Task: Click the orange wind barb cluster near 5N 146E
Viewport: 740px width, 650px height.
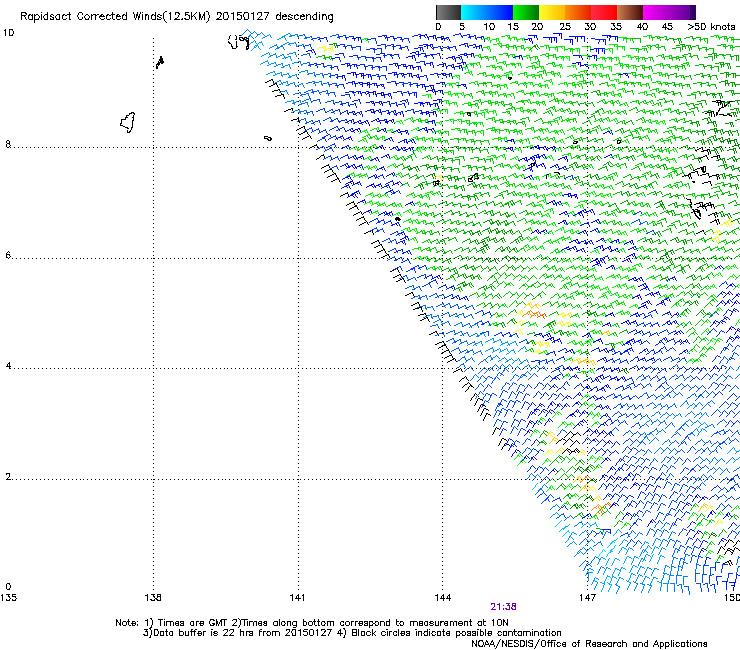Action: (533, 312)
